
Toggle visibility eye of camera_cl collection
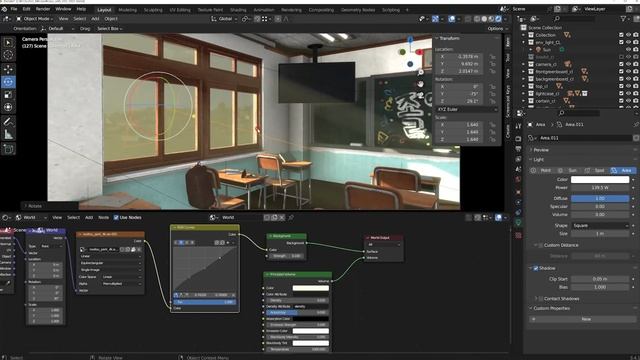[629, 64]
